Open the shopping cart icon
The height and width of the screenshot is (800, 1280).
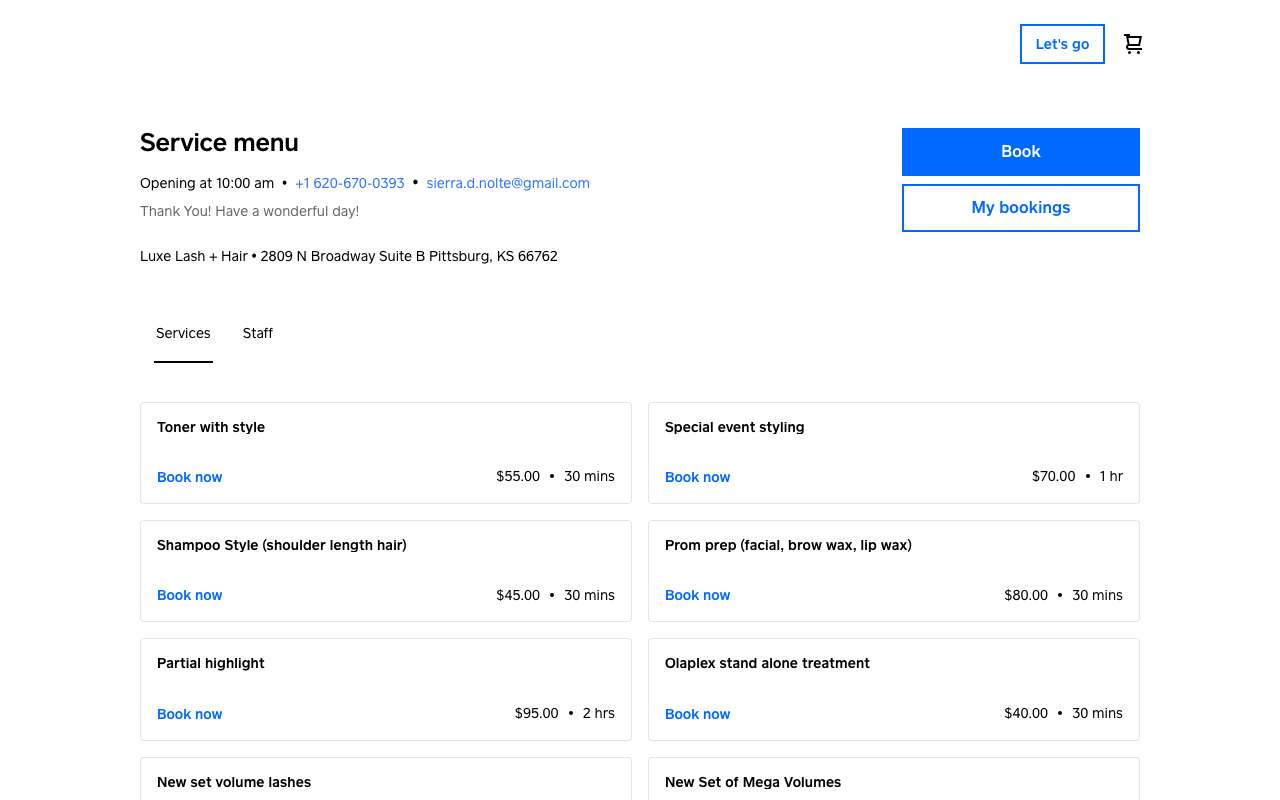[1133, 44]
